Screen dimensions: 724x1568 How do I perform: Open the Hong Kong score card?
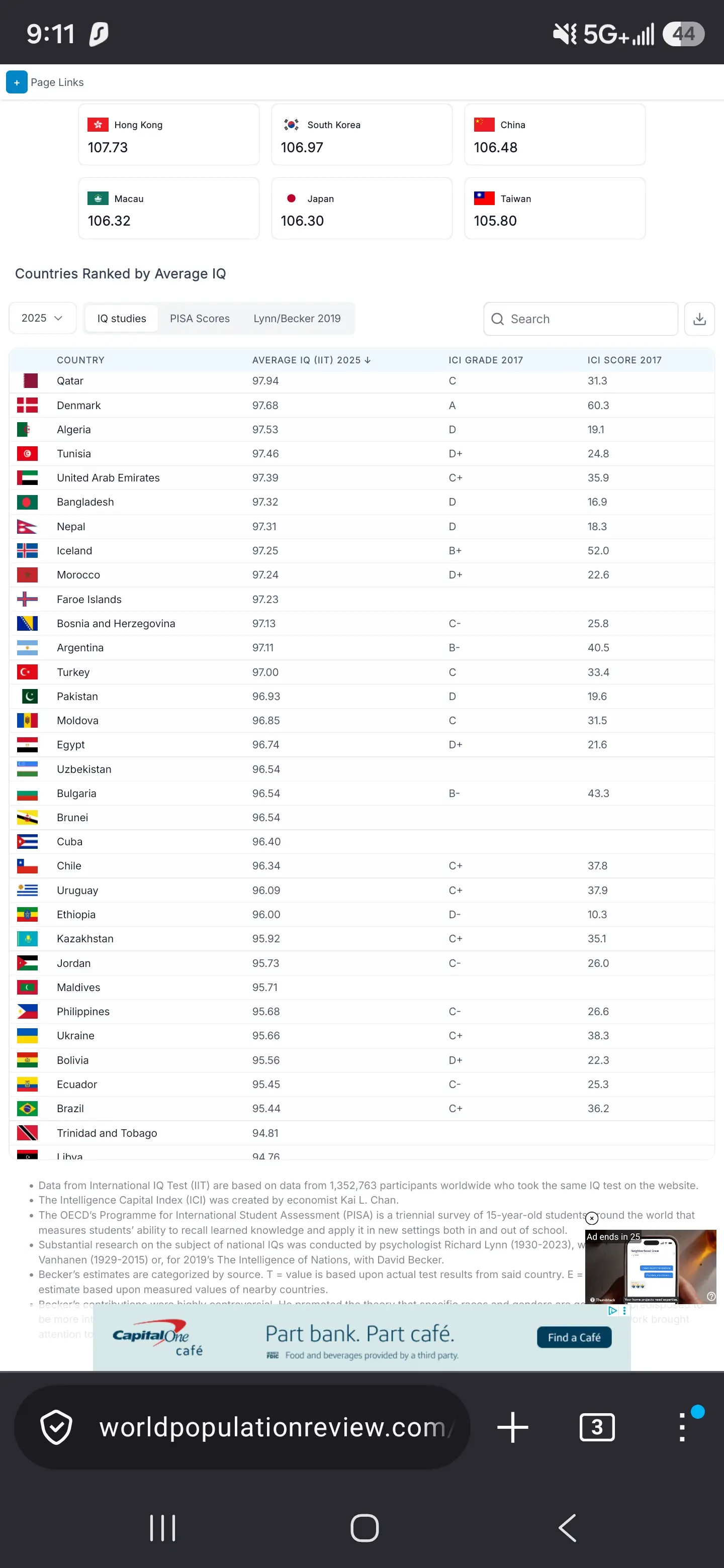(168, 135)
